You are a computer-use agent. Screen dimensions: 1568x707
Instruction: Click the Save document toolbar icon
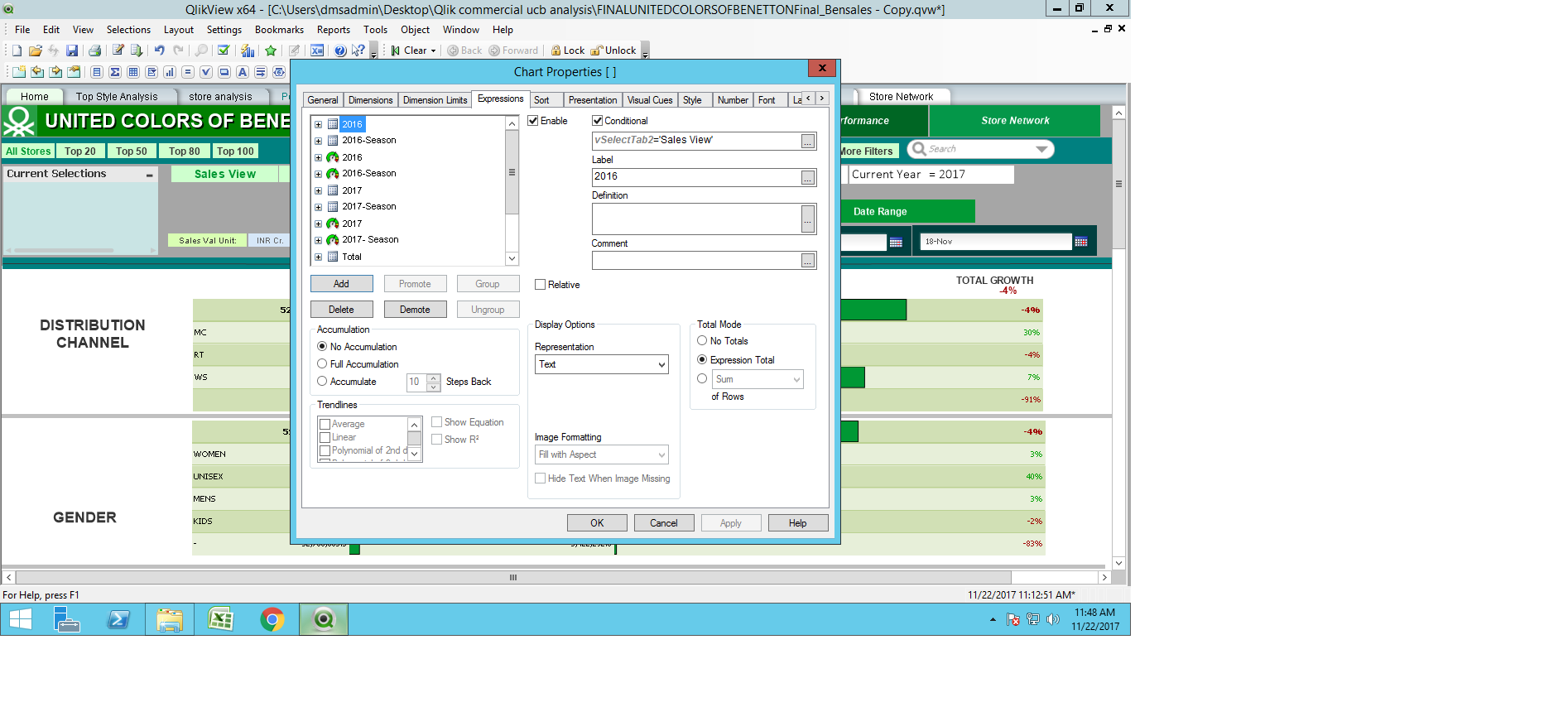point(72,50)
